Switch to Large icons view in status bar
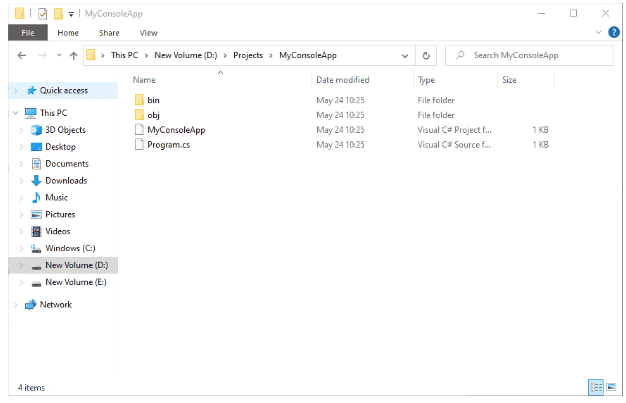 coord(611,387)
